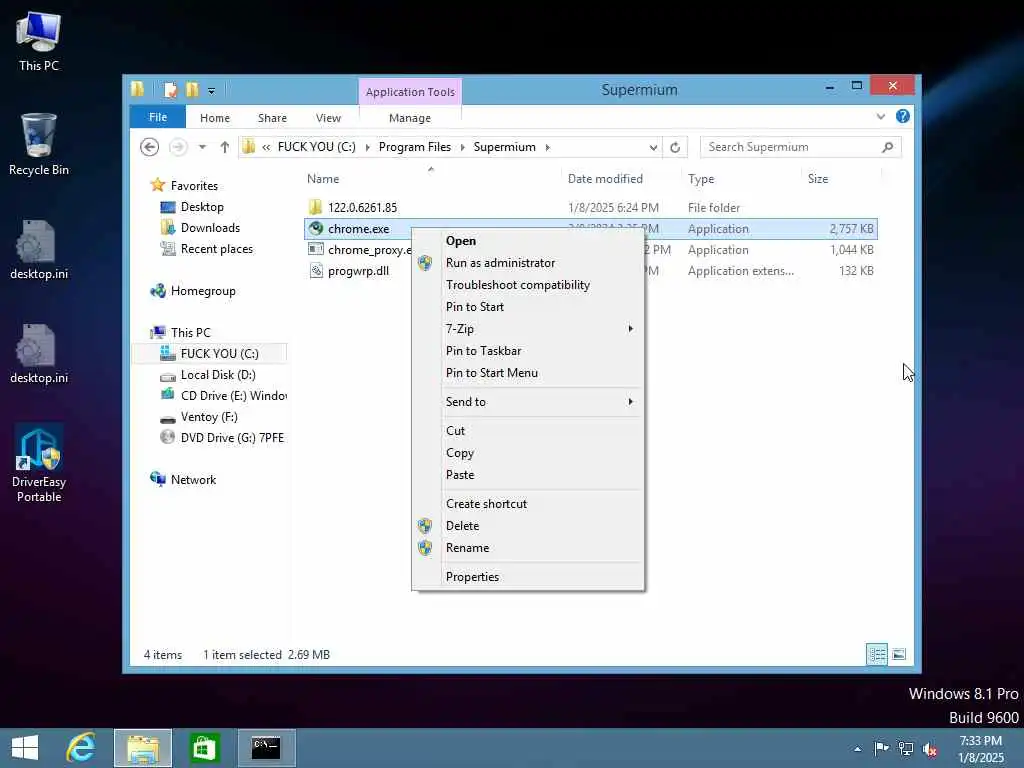Switch to the Home ribbon tab
Viewport: 1024px width, 768px height.
[215, 118]
